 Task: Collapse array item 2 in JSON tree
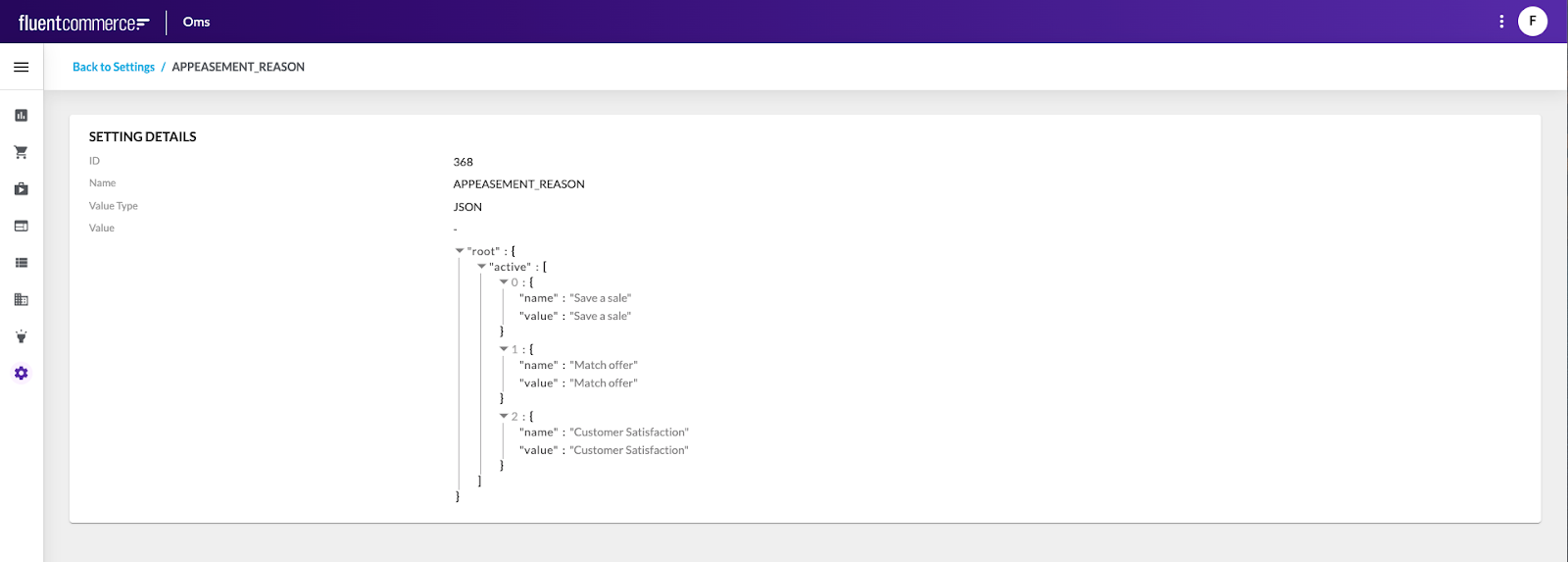point(504,416)
